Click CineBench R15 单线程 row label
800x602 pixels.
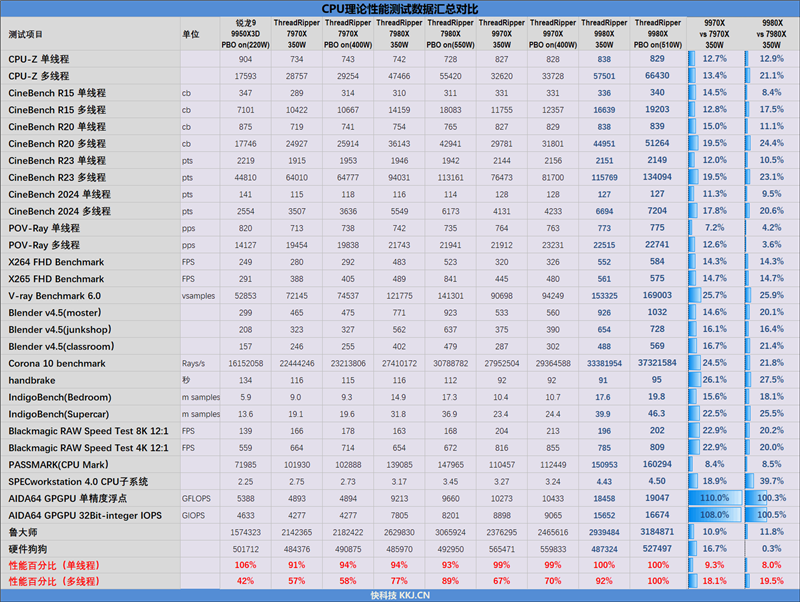[57, 93]
